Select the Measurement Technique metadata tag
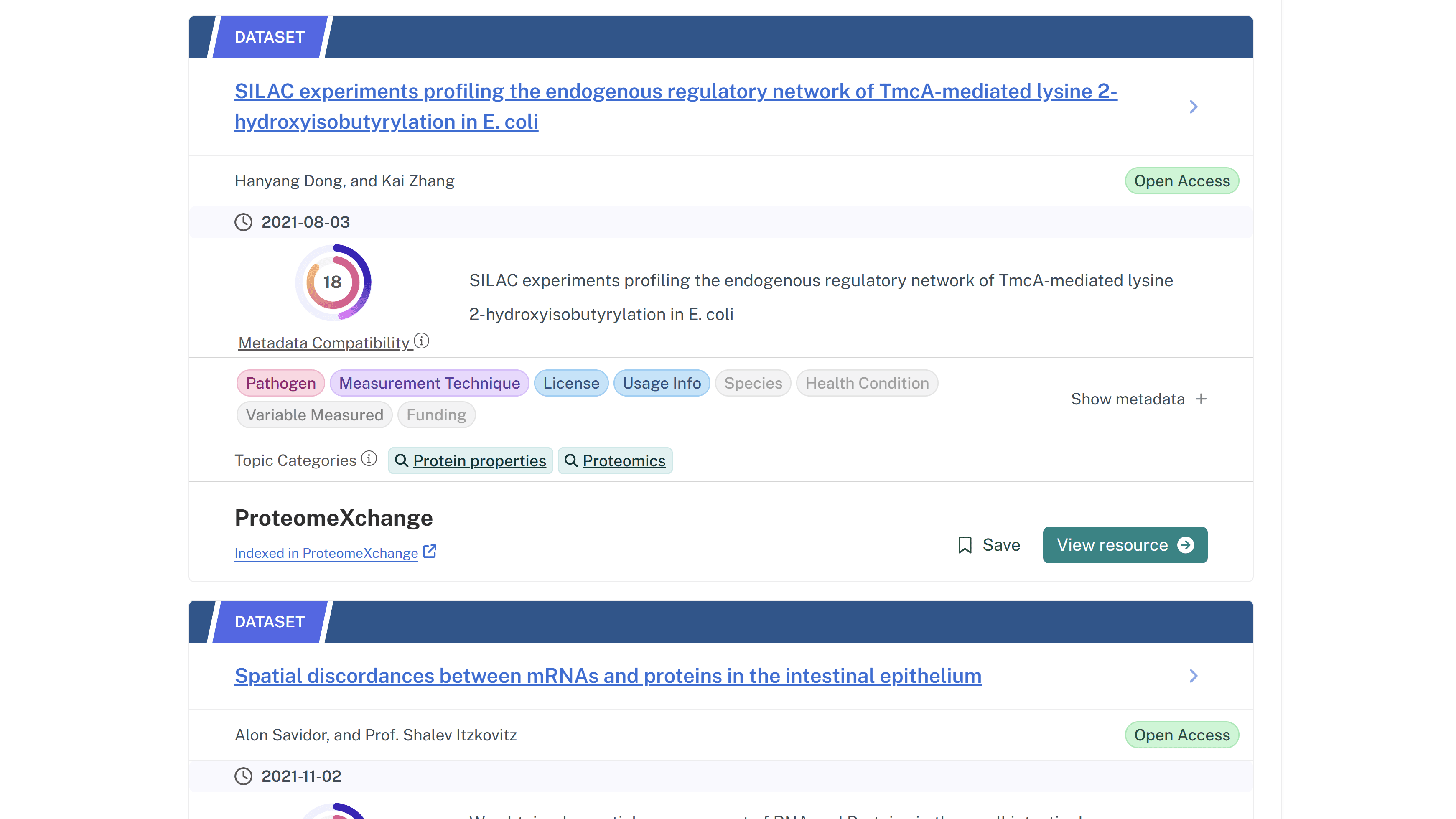 pos(429,383)
